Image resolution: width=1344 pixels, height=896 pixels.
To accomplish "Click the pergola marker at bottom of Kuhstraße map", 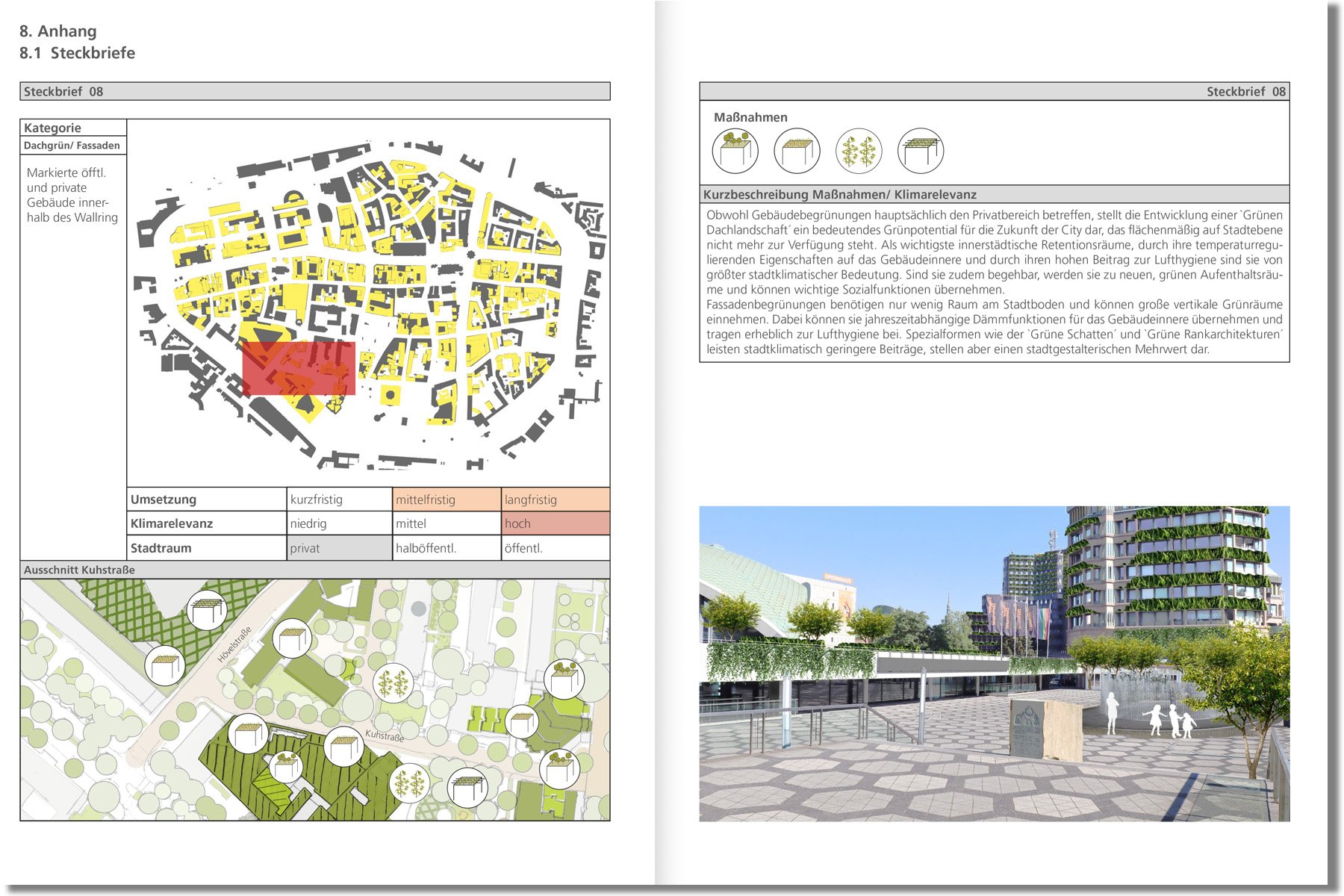I will 467,788.
